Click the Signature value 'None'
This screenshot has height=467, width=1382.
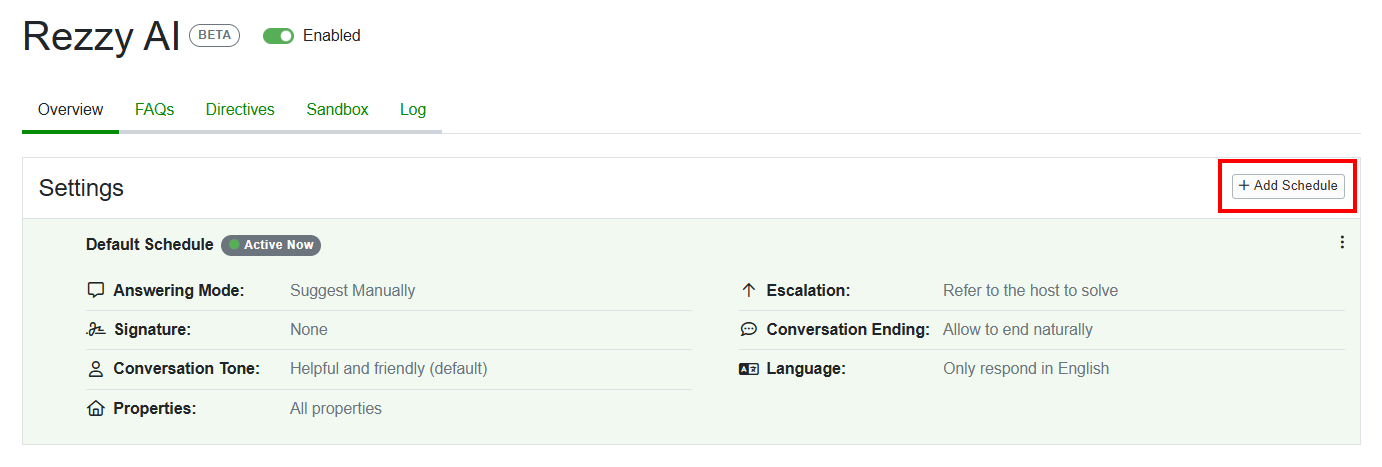[x=309, y=330]
